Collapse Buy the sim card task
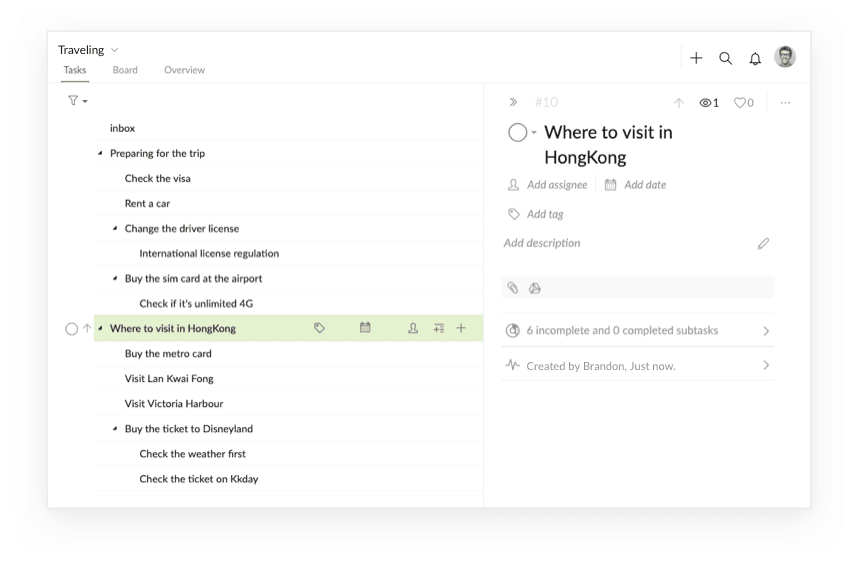The height and width of the screenshot is (563, 858). coord(115,278)
